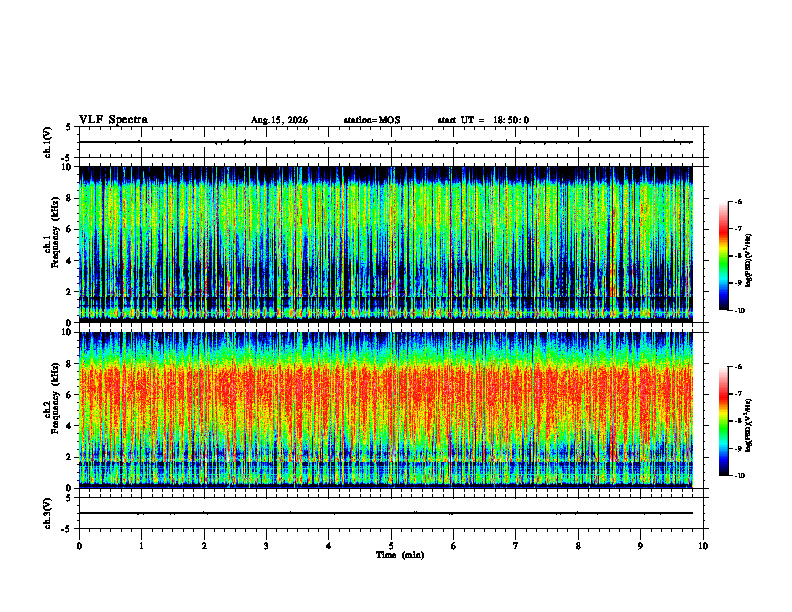Click the "2" kHz tick on ch.2 frequency axis
This screenshot has height=612, width=792.
(69, 457)
